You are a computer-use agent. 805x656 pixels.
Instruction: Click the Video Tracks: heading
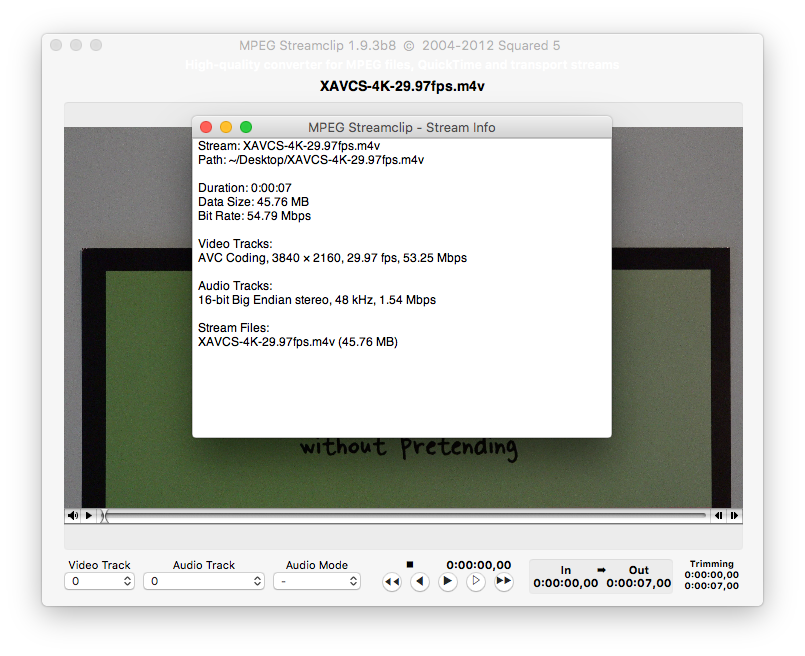235,244
